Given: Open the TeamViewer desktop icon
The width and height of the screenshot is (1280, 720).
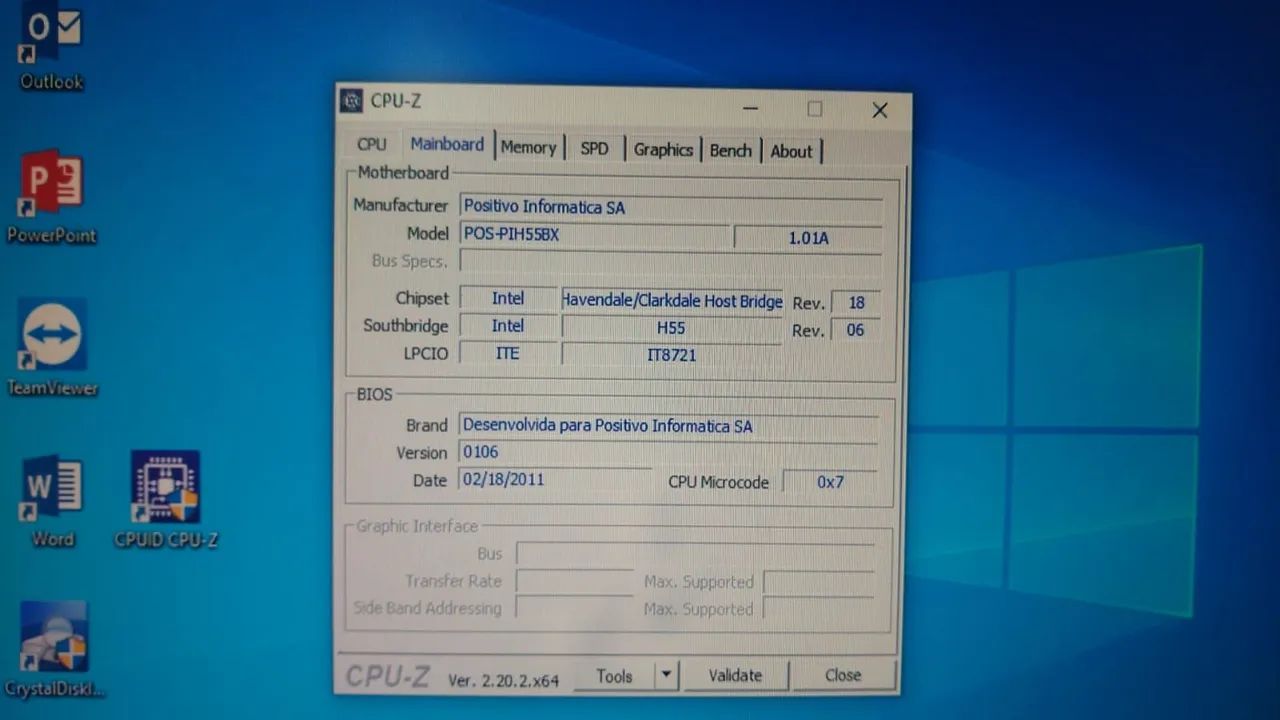Looking at the screenshot, I should point(52,348).
